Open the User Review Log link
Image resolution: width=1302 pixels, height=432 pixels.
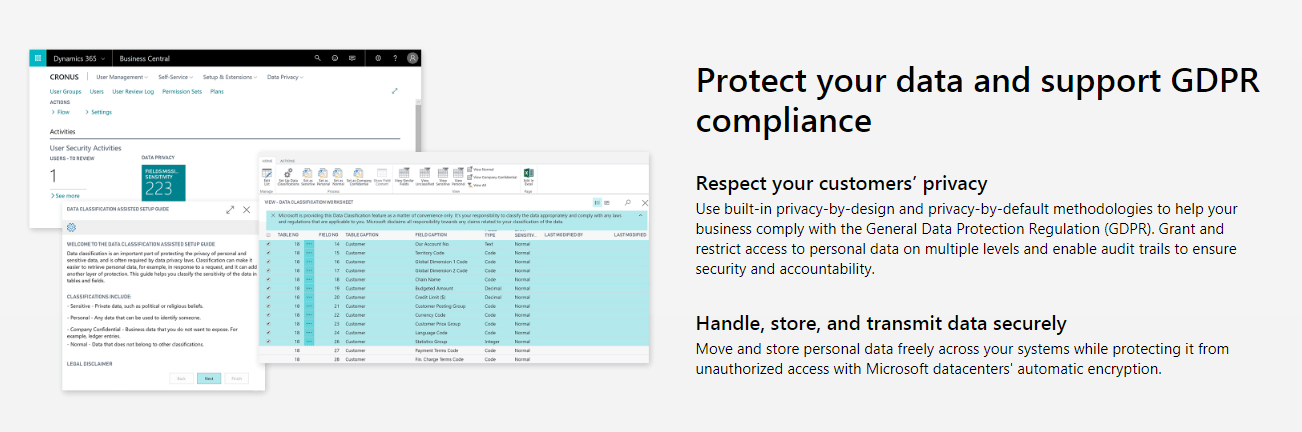133,91
